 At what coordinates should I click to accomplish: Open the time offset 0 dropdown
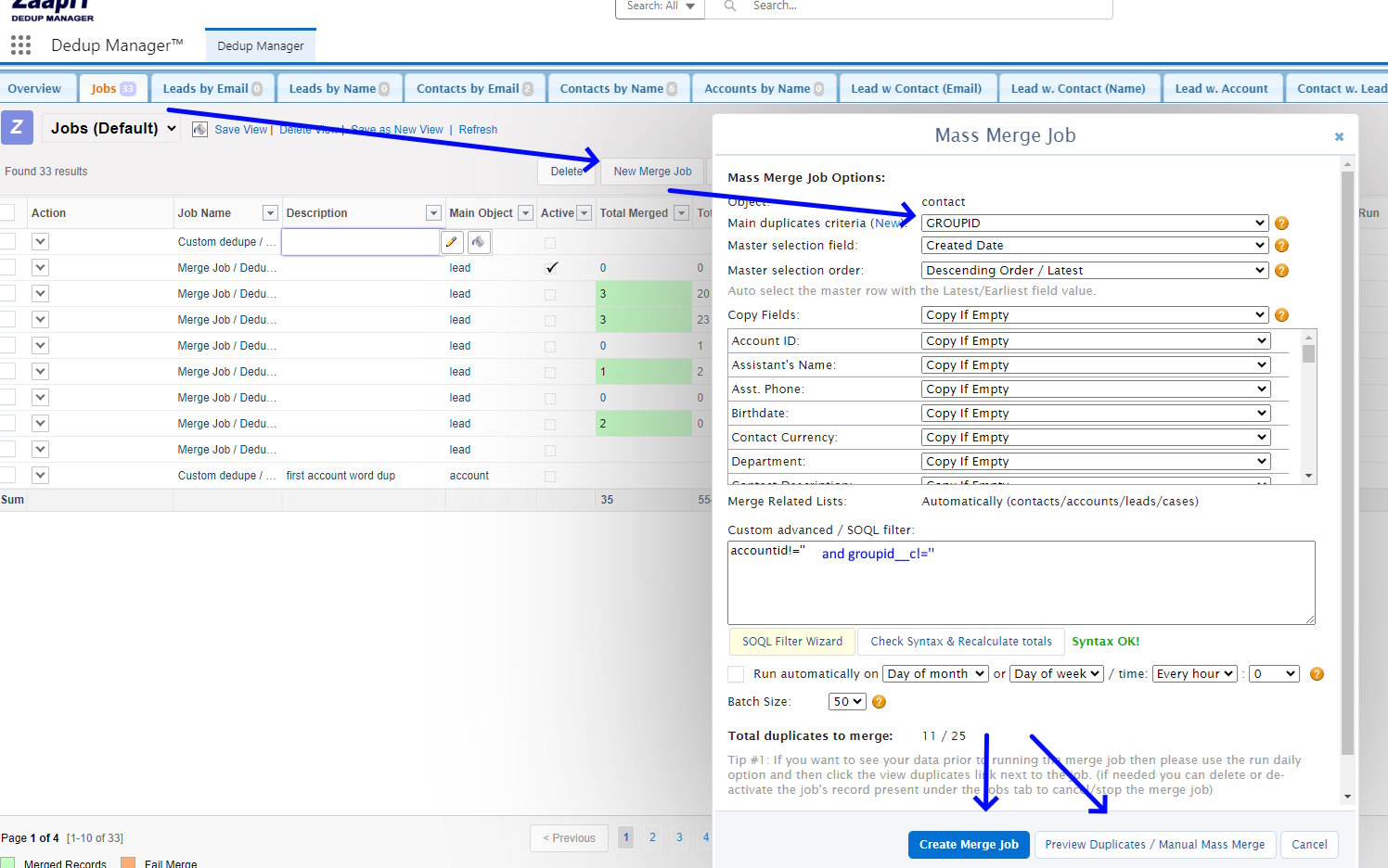pyautogui.click(x=1274, y=674)
